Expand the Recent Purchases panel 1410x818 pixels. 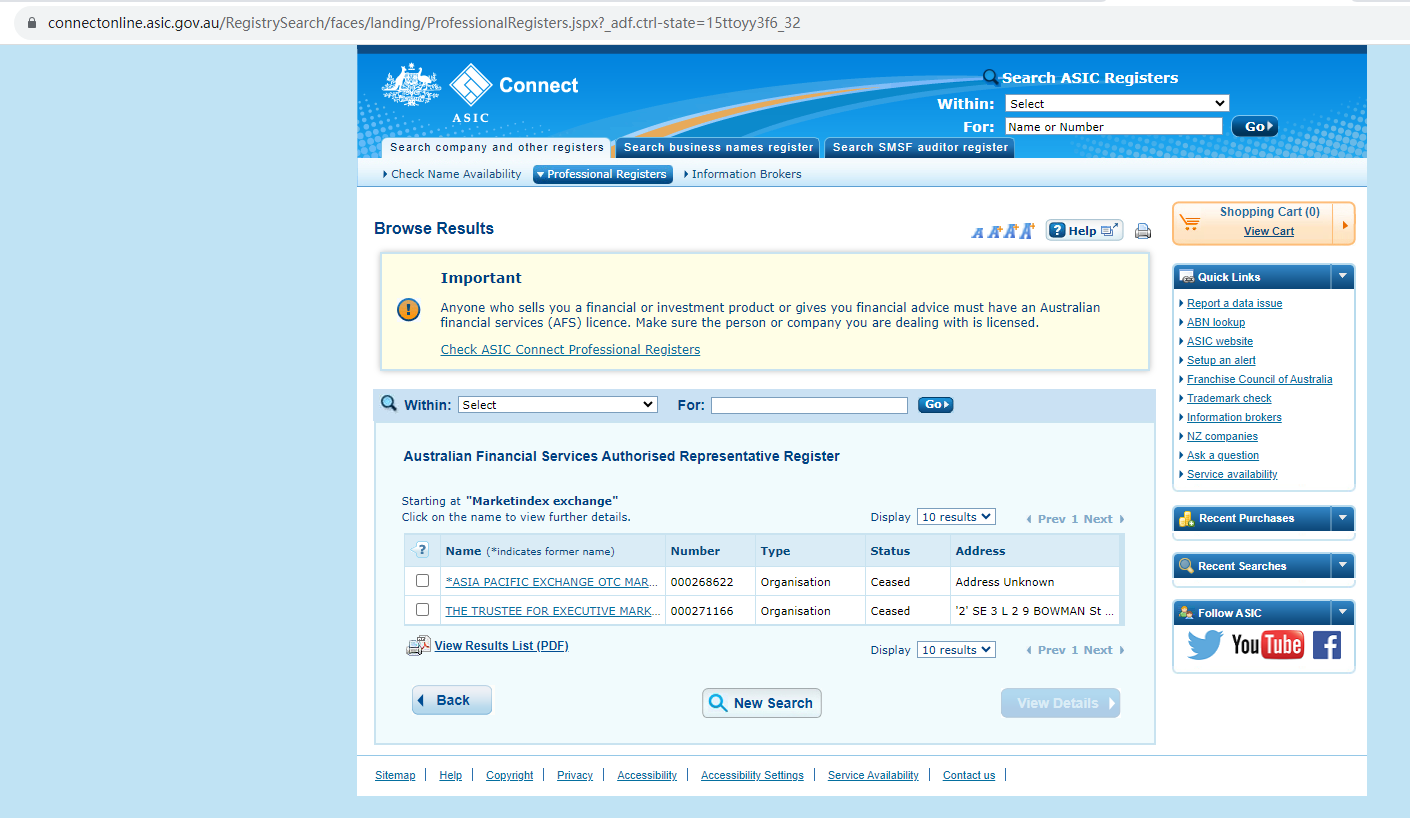tap(1343, 518)
